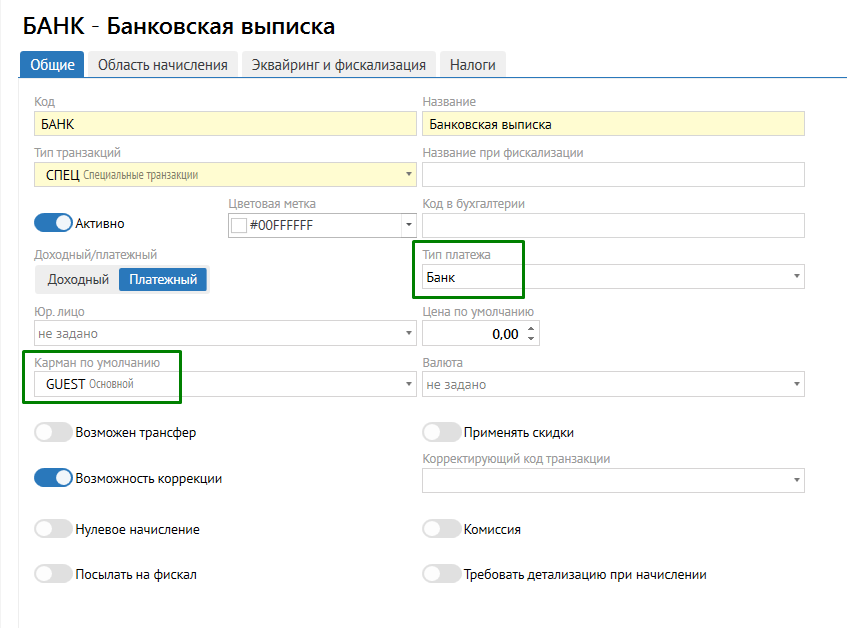The image size is (847, 628).
Task: Click the white Цветовая метка color swatch
Action: click(239, 226)
